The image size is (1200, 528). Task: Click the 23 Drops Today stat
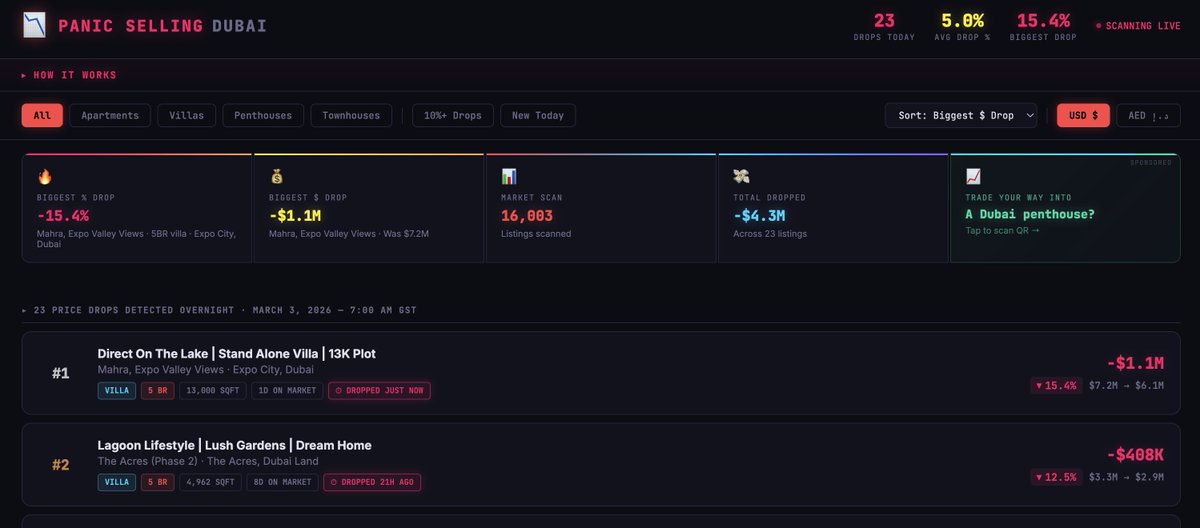coord(884,26)
